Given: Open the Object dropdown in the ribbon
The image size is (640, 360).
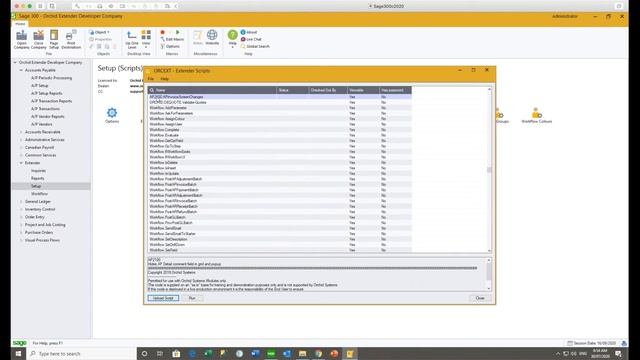Looking at the screenshot, I should (x=99, y=32).
